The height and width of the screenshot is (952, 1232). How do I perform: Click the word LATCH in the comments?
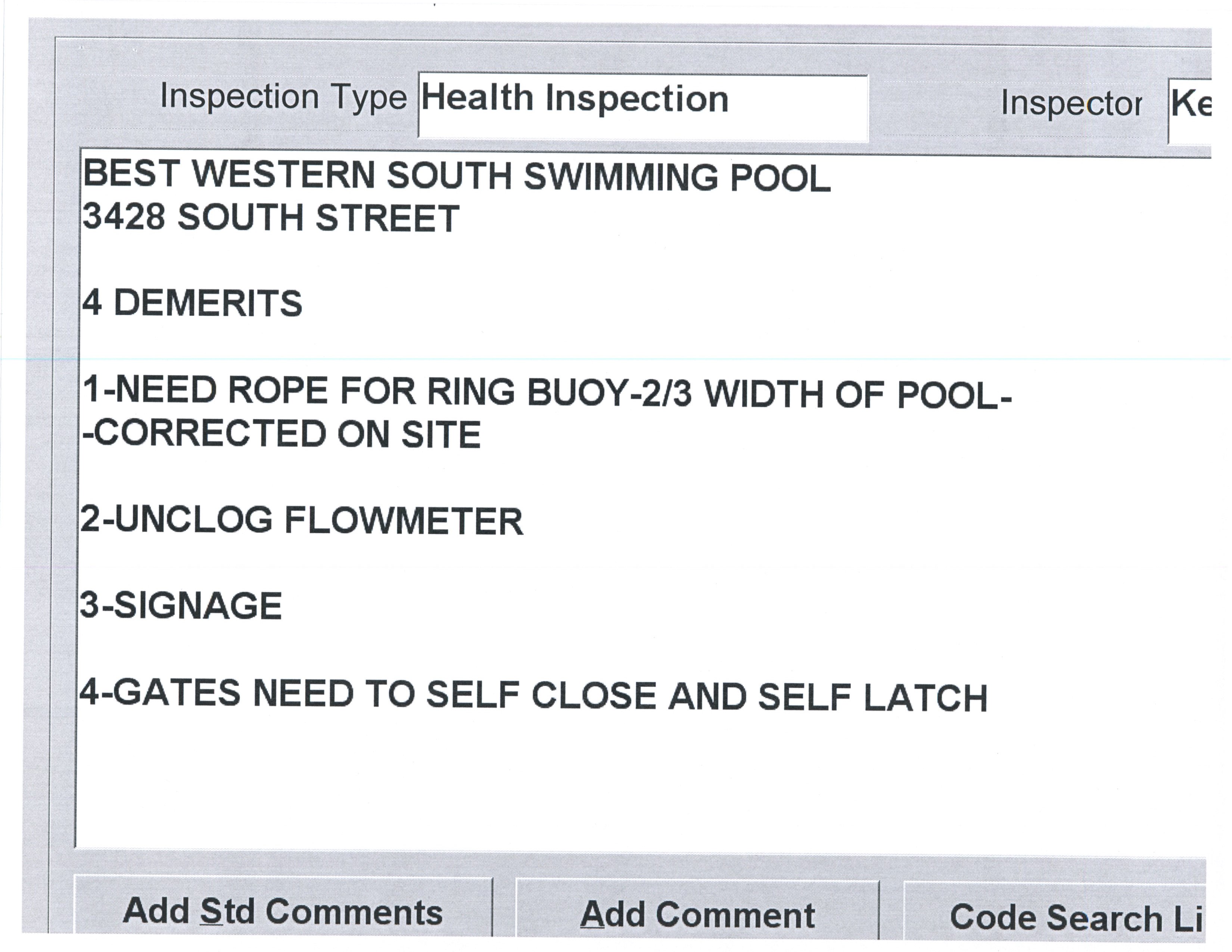pos(925,698)
